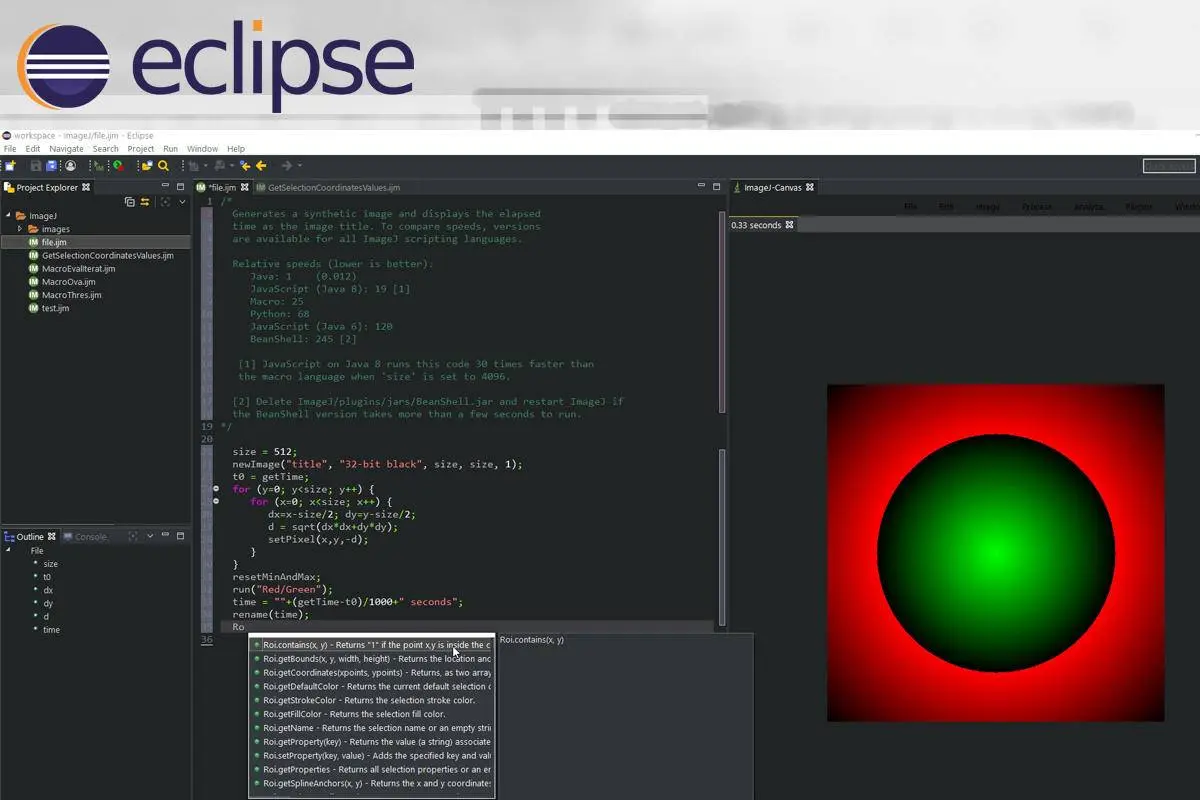The width and height of the screenshot is (1200, 800).
Task: Click the green run macro toolbar icon
Action: tap(99, 165)
